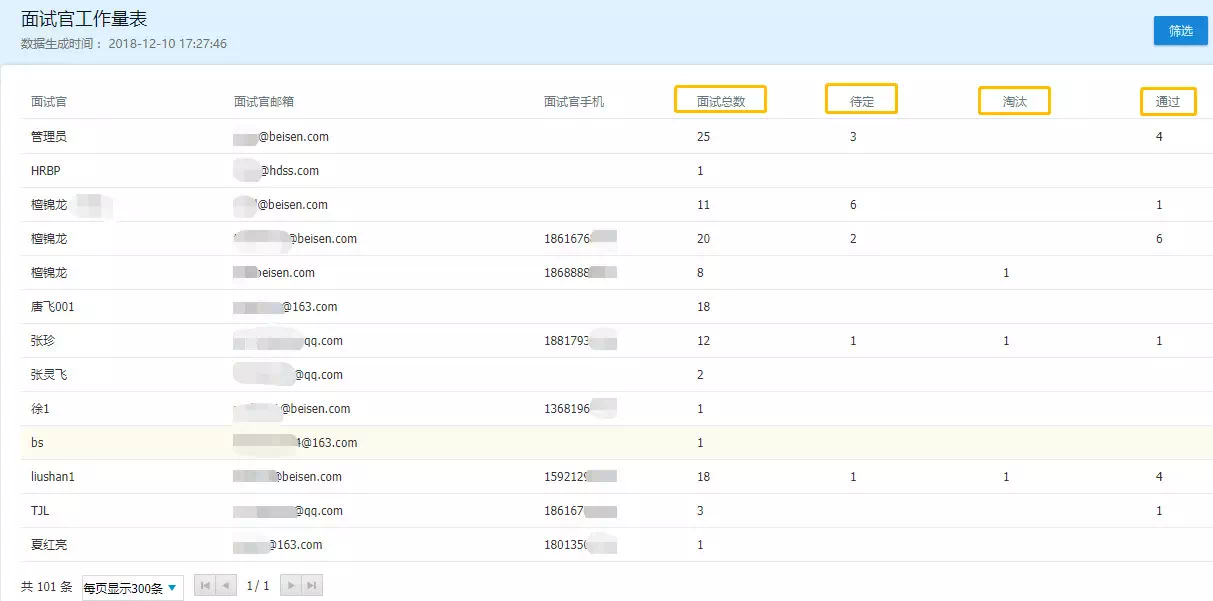Select the 夏红亮 interviewer row
Viewport: 1213px width, 601px height.
49,544
